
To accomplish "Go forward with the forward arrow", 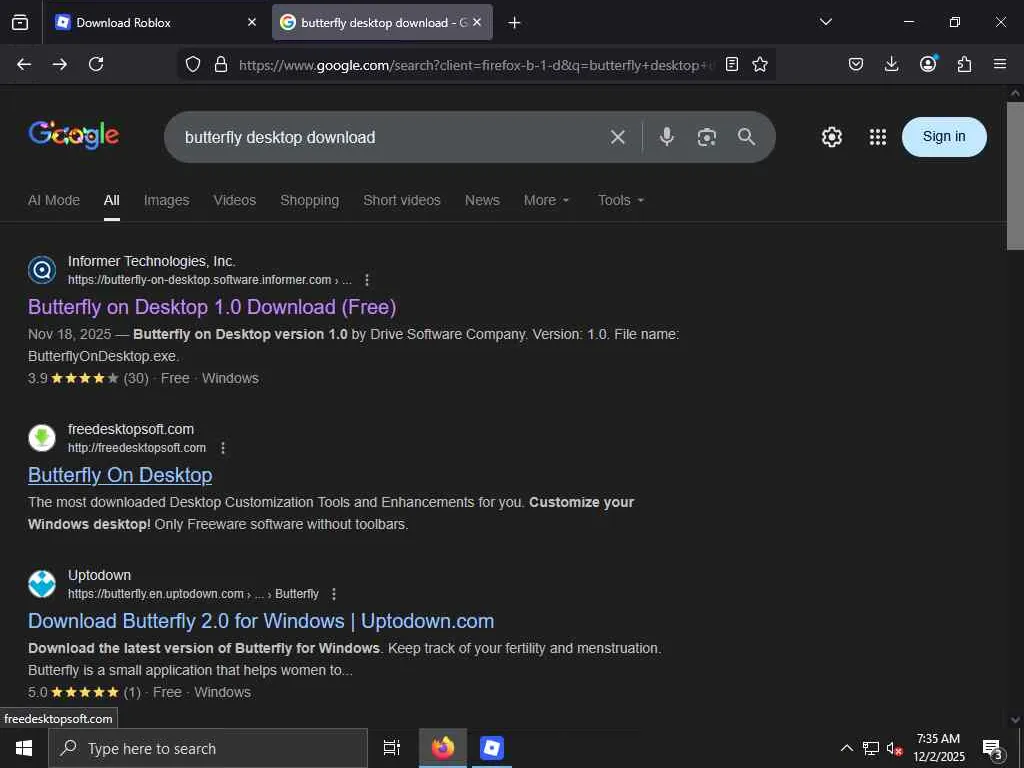I will [x=59, y=64].
